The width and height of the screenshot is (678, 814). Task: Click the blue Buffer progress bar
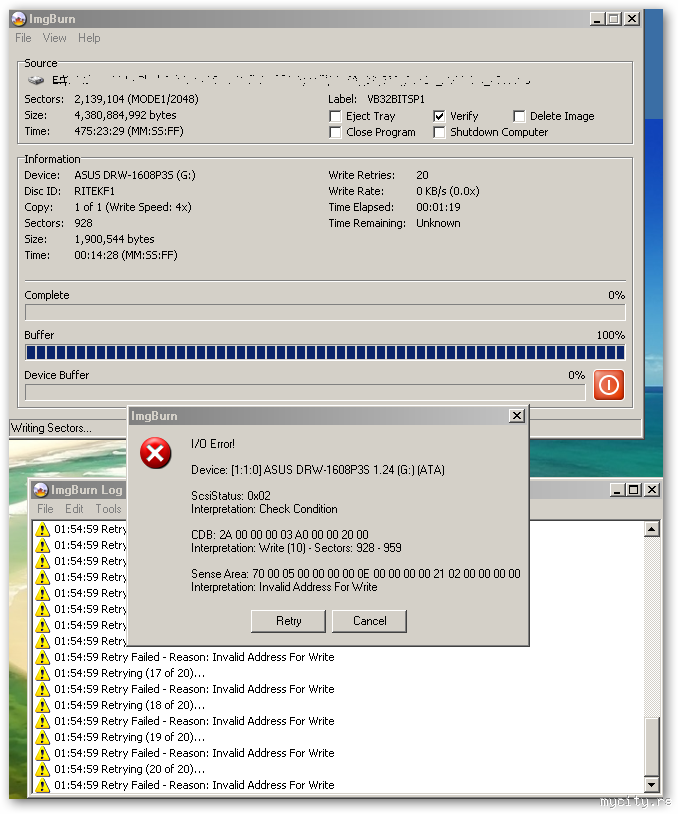click(x=325, y=352)
